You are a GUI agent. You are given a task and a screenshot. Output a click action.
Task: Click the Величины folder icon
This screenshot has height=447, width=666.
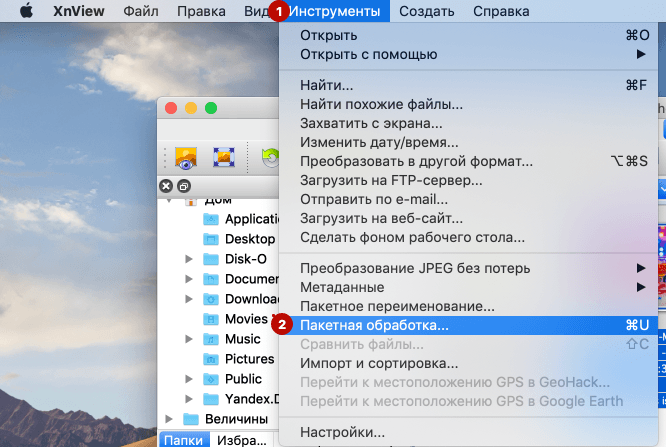(191, 419)
